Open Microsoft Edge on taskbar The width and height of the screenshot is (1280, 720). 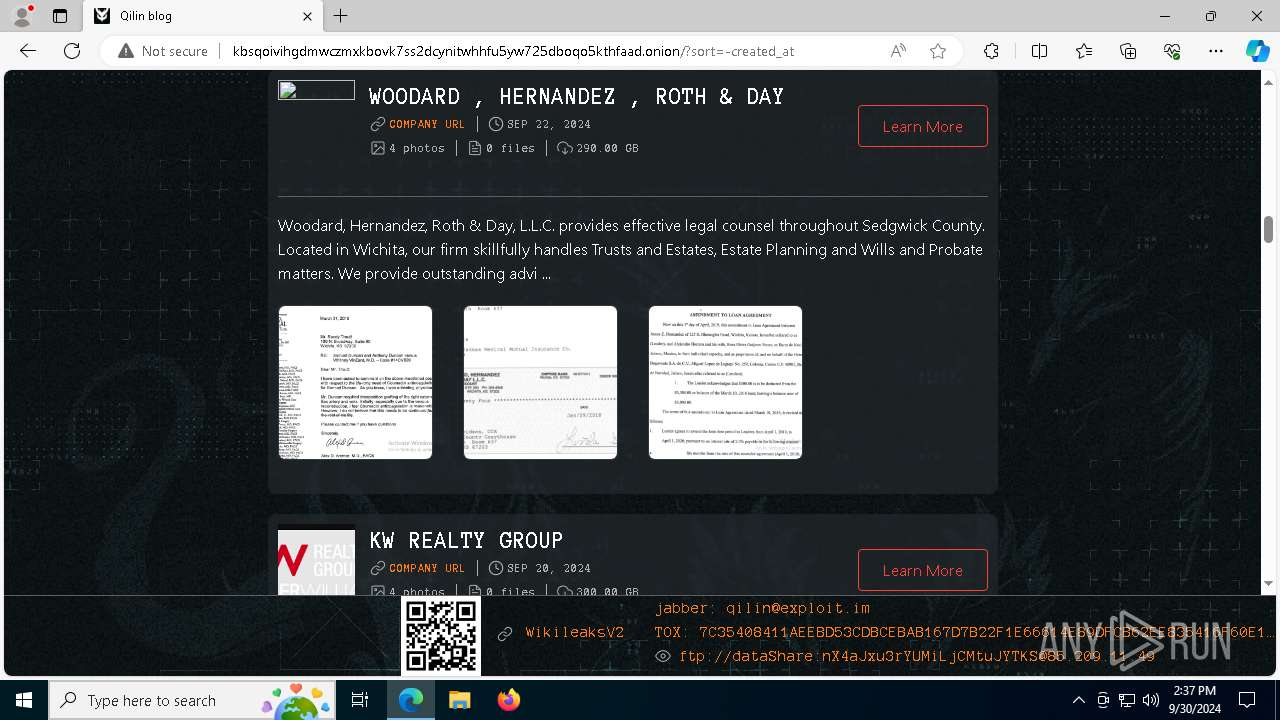pyautogui.click(x=411, y=700)
